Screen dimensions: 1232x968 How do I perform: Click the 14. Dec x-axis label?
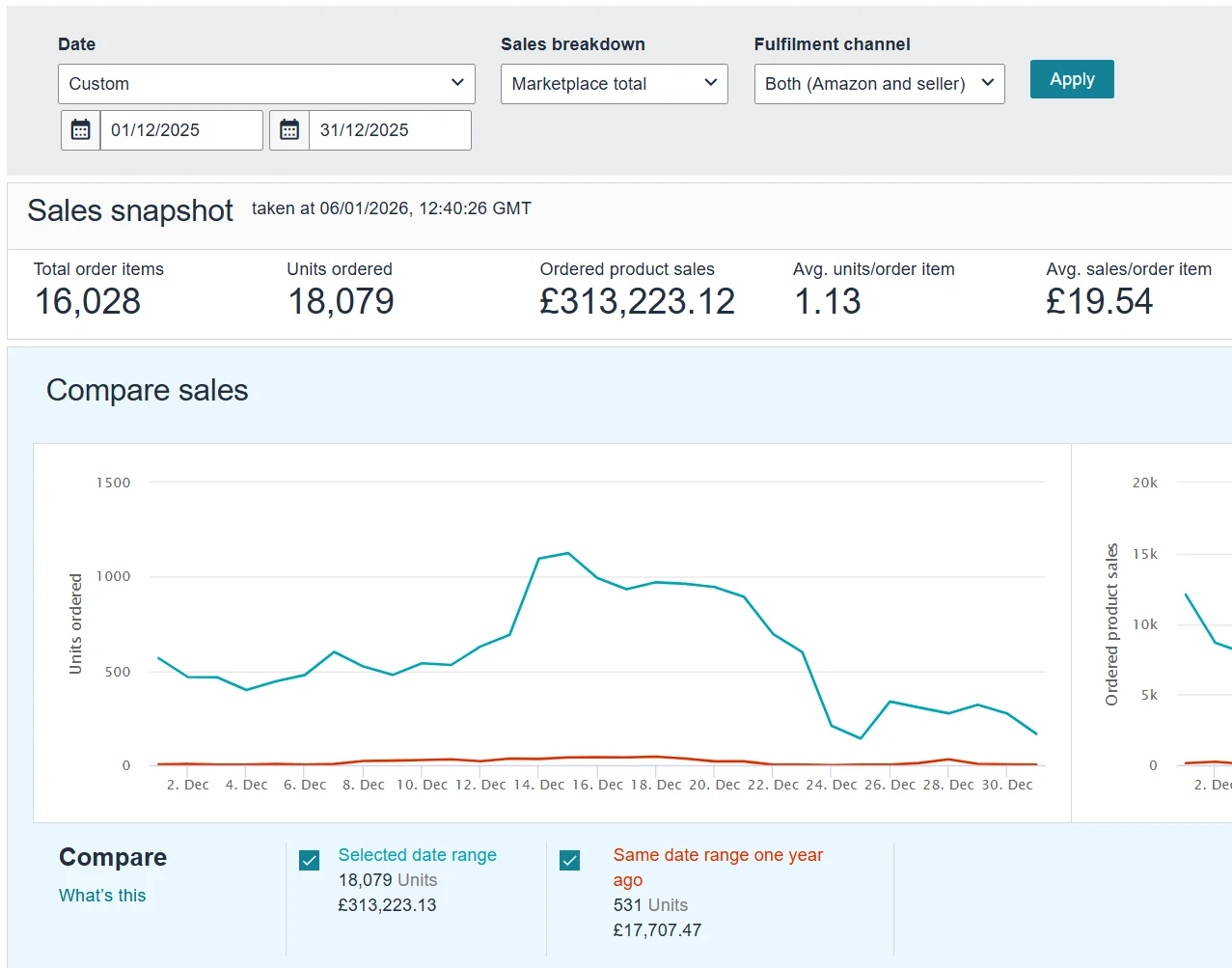tap(539, 785)
